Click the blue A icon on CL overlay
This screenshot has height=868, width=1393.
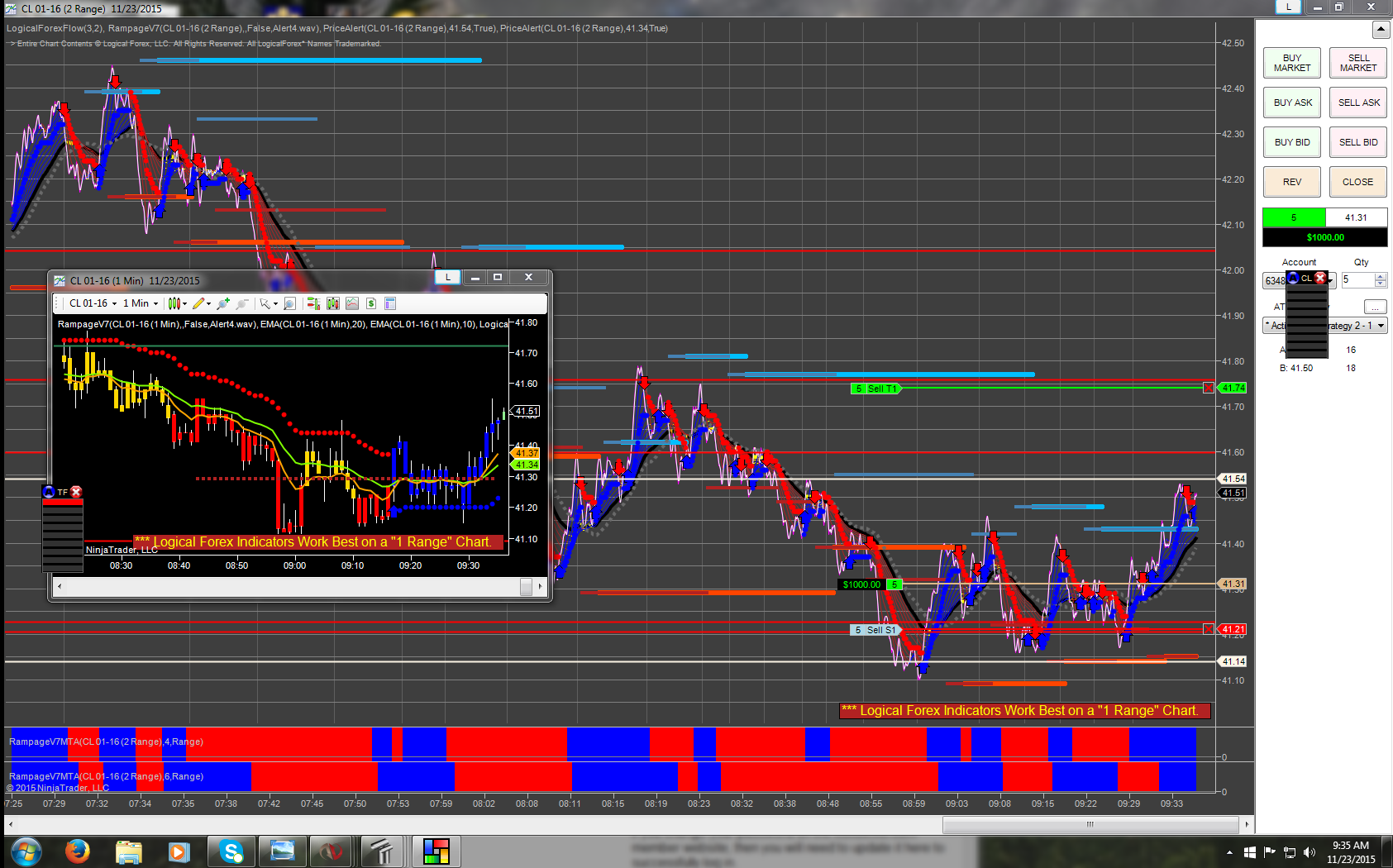(1293, 278)
